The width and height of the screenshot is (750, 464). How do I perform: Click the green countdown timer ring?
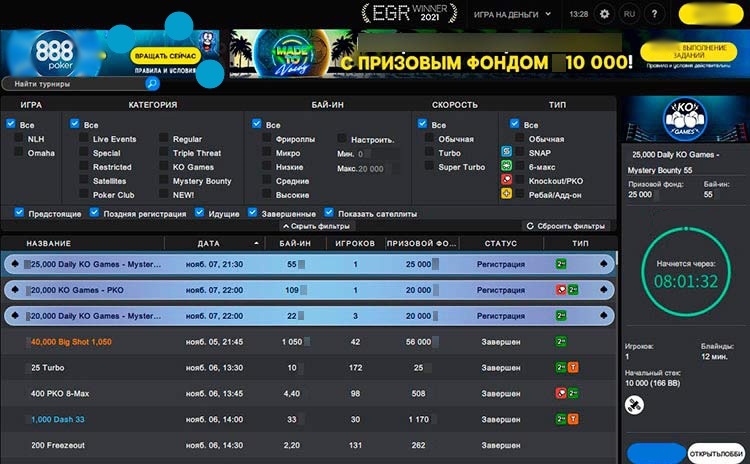coord(686,273)
